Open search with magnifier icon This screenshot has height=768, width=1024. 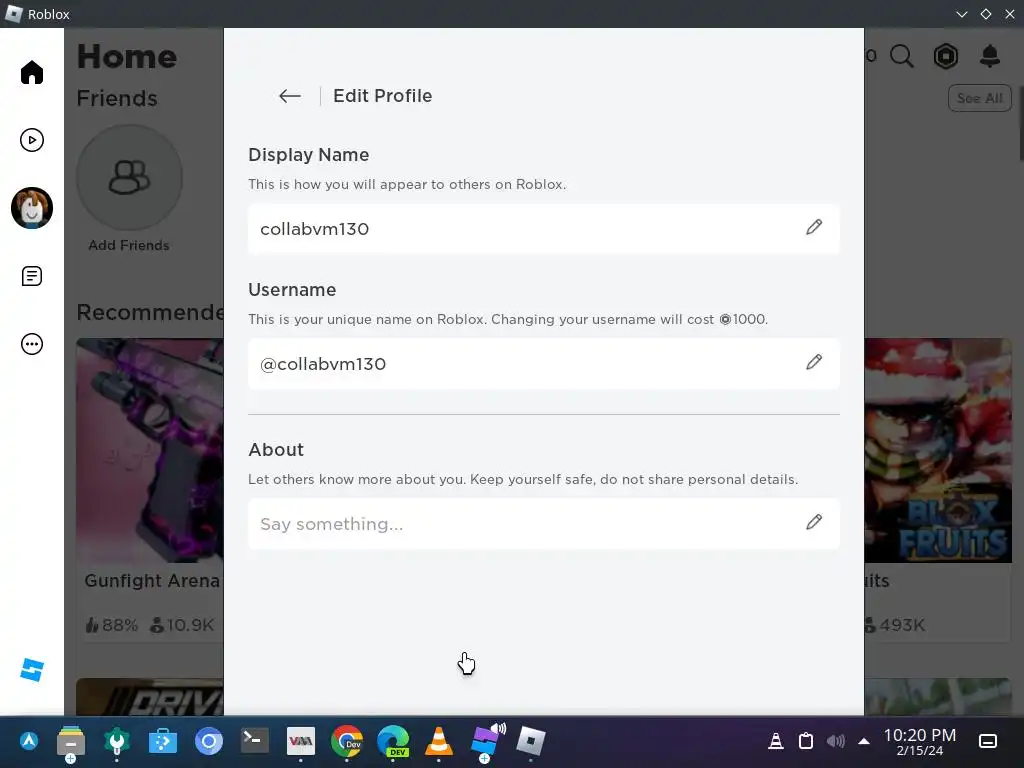tap(902, 56)
